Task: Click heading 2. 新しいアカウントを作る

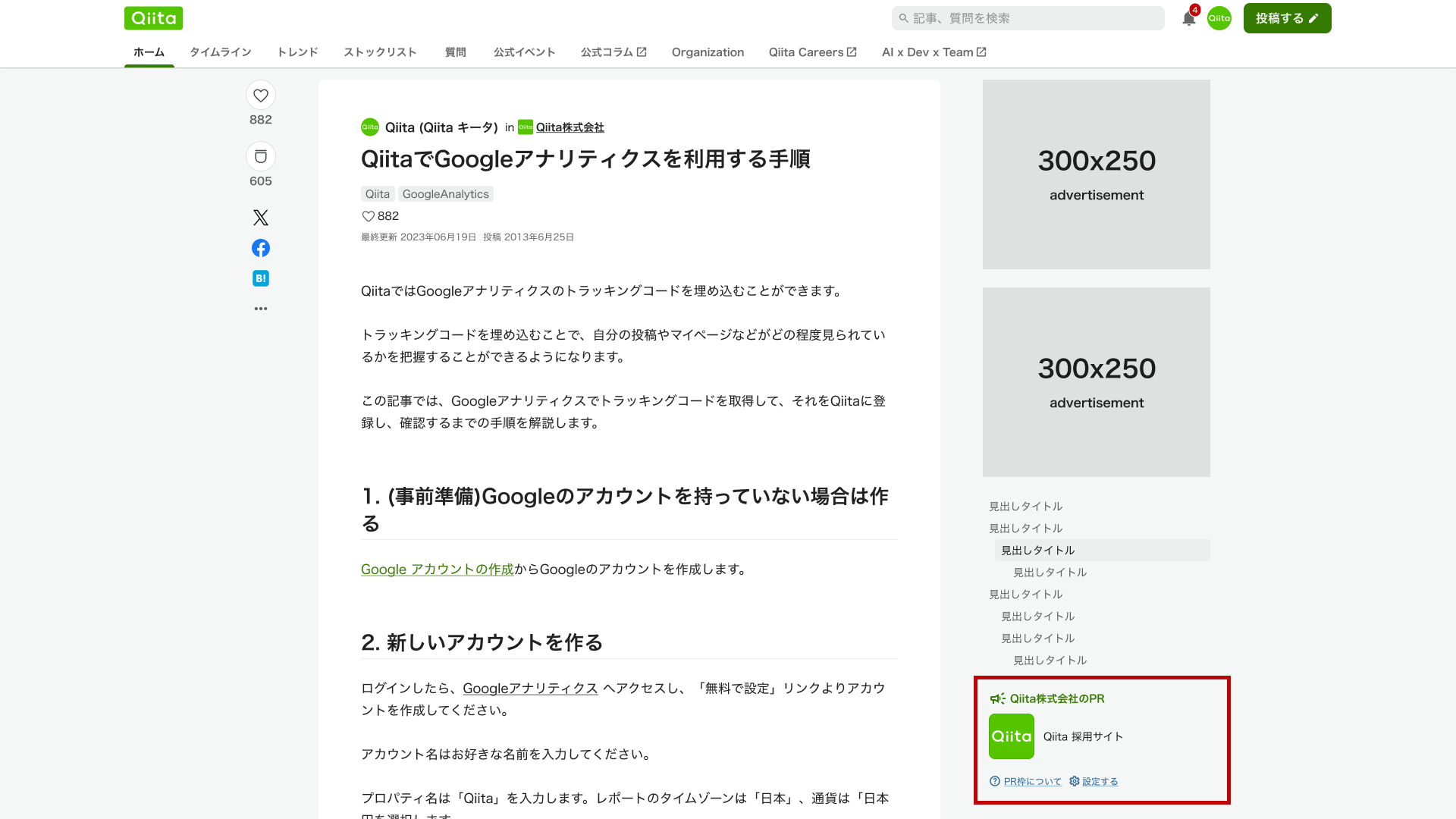Action: [482, 642]
